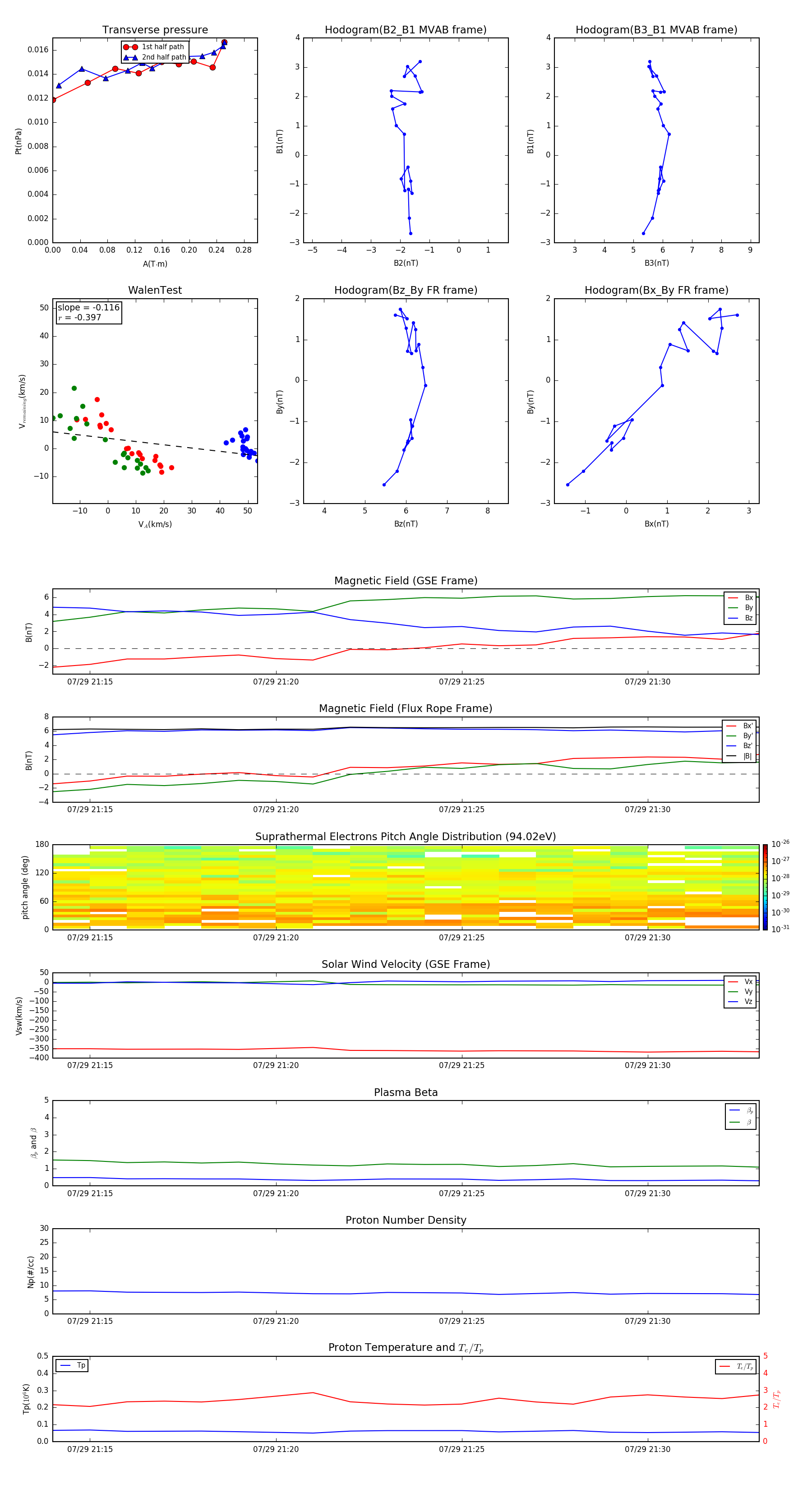Viewport: 812px width, 1489px height.
Task: Click the Bx' legend entry in Flux Rope panel
Action: tap(740, 726)
